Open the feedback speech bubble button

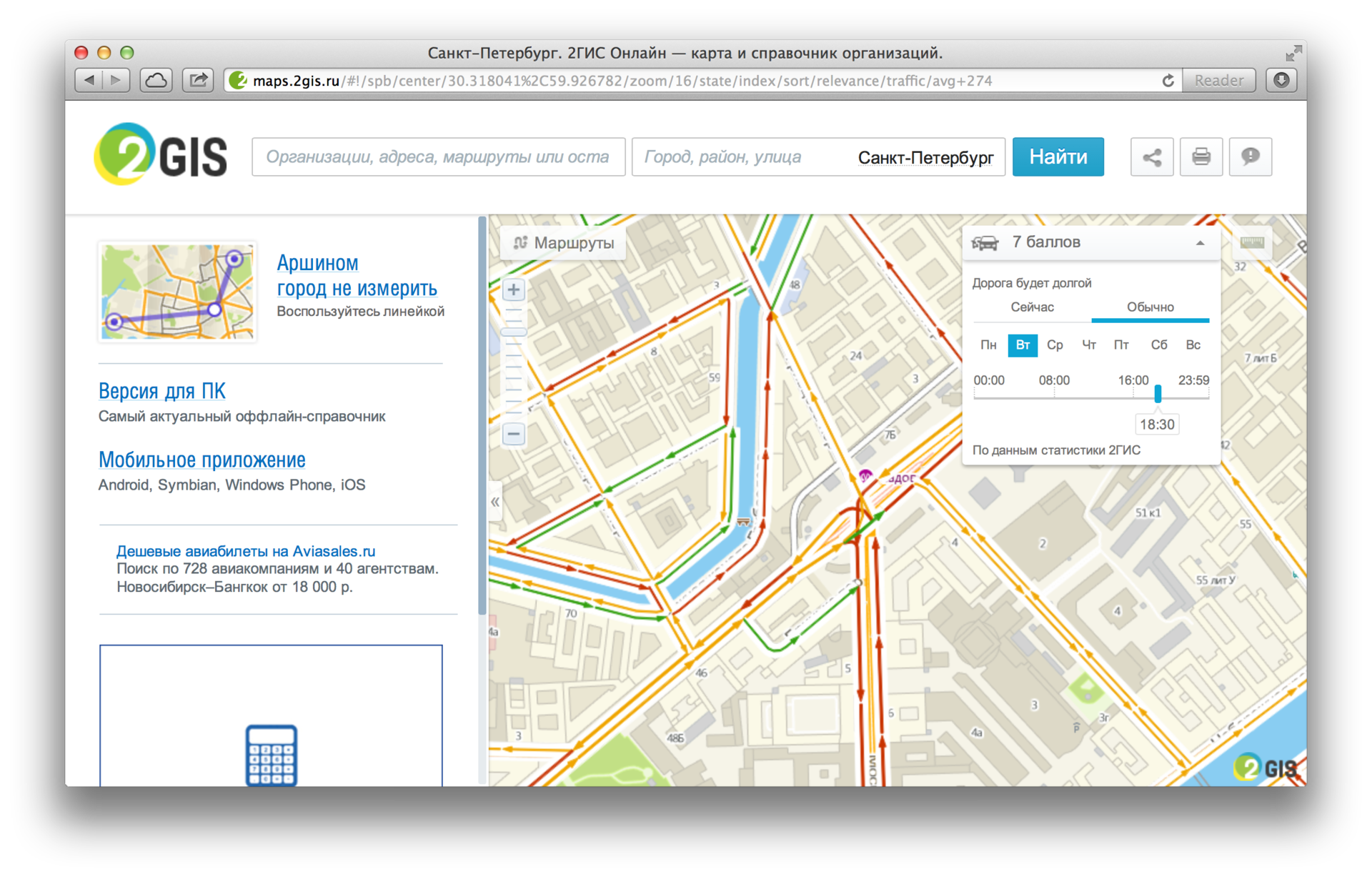tap(1250, 157)
